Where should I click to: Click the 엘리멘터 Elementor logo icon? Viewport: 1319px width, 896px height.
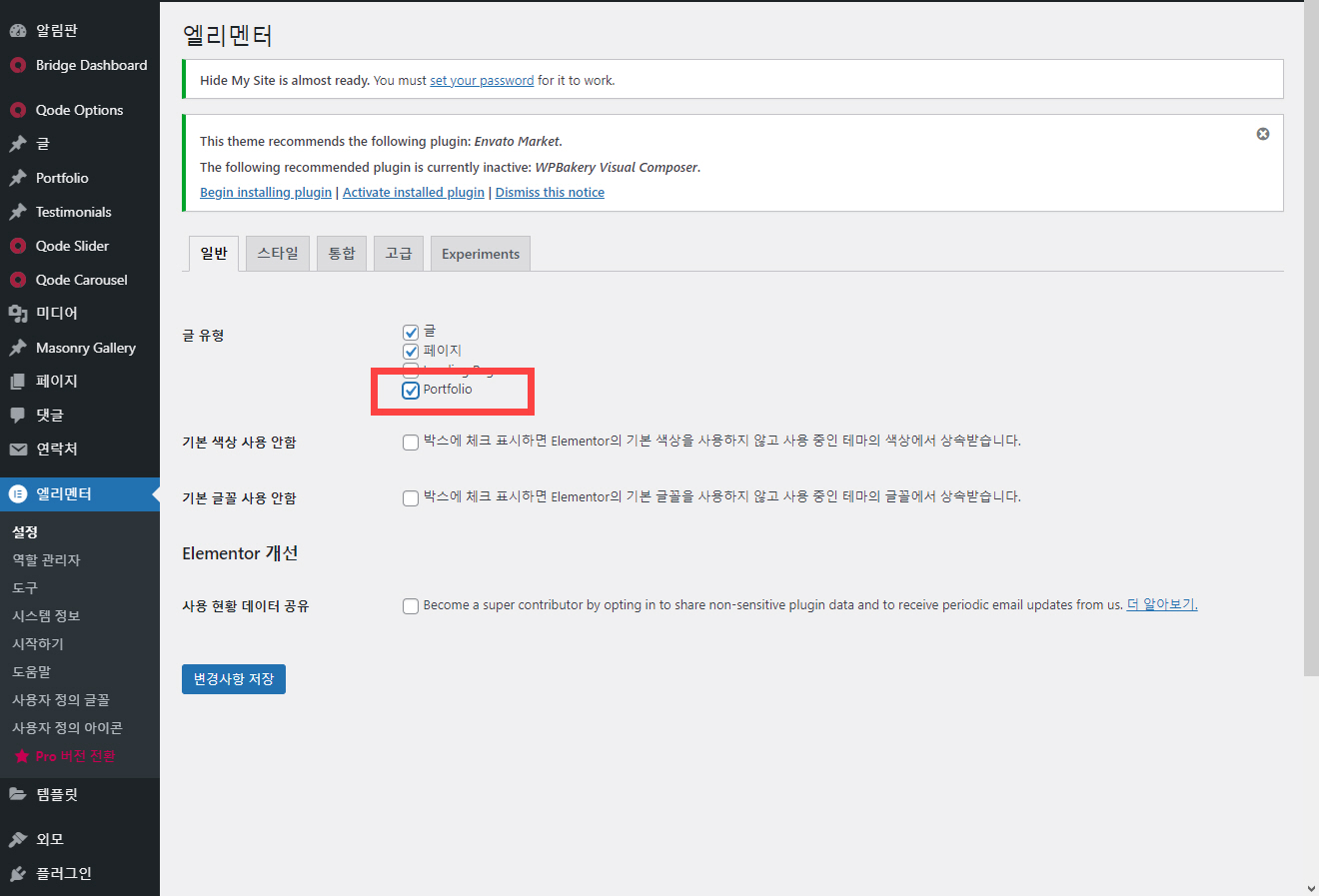click(18, 493)
